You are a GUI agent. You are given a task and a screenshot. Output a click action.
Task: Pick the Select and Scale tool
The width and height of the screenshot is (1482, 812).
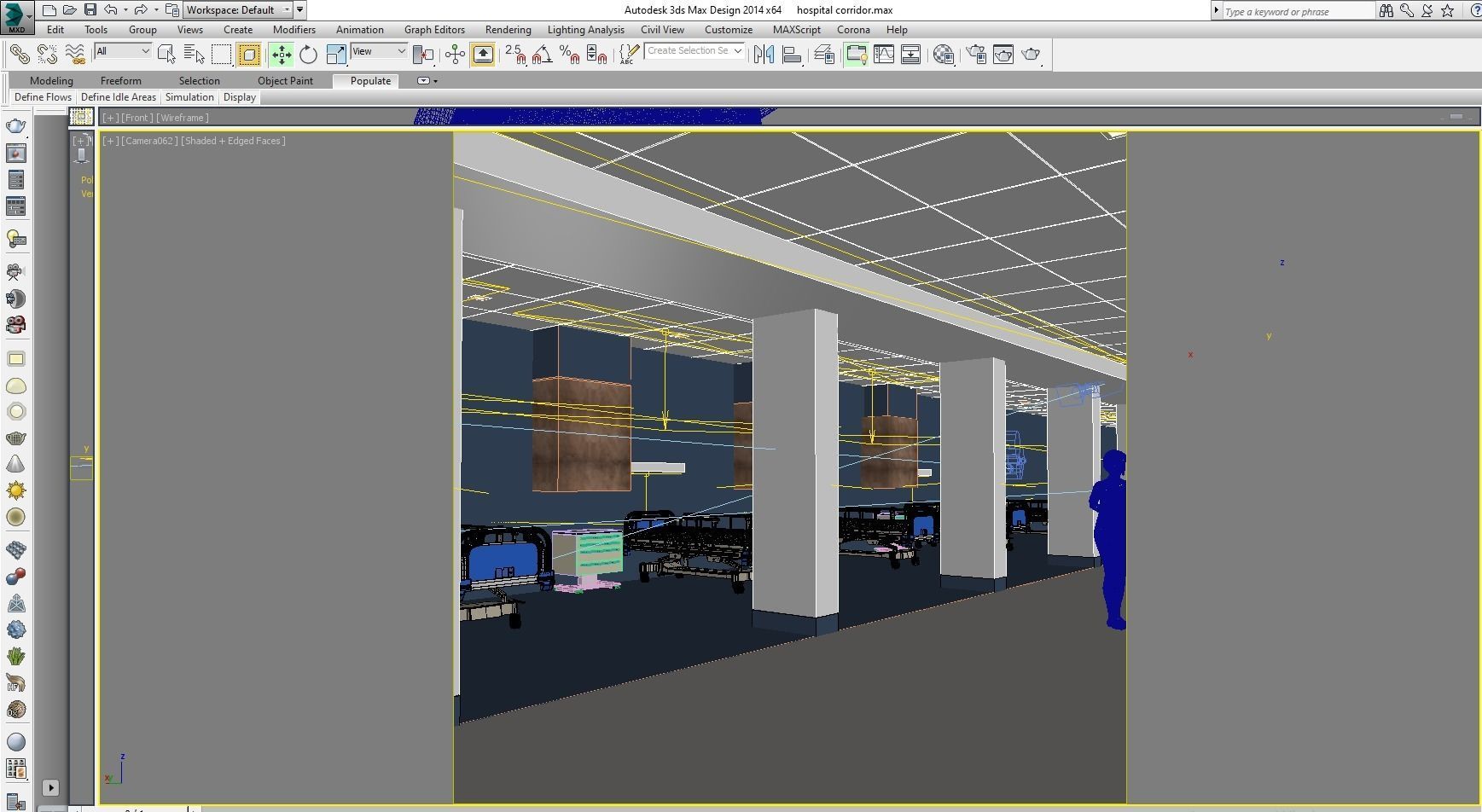[x=336, y=55]
